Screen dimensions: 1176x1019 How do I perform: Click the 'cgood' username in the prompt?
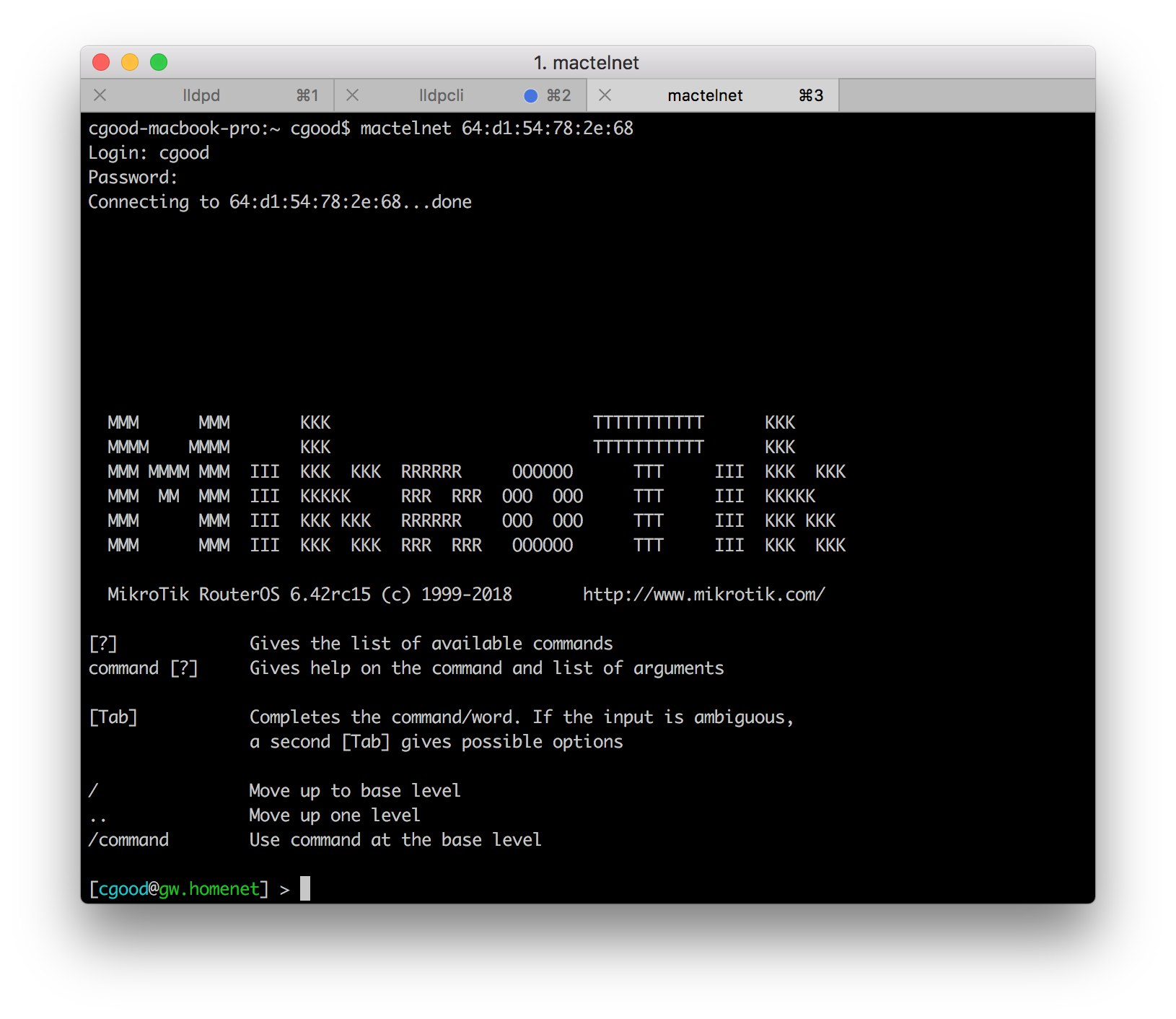pos(123,889)
